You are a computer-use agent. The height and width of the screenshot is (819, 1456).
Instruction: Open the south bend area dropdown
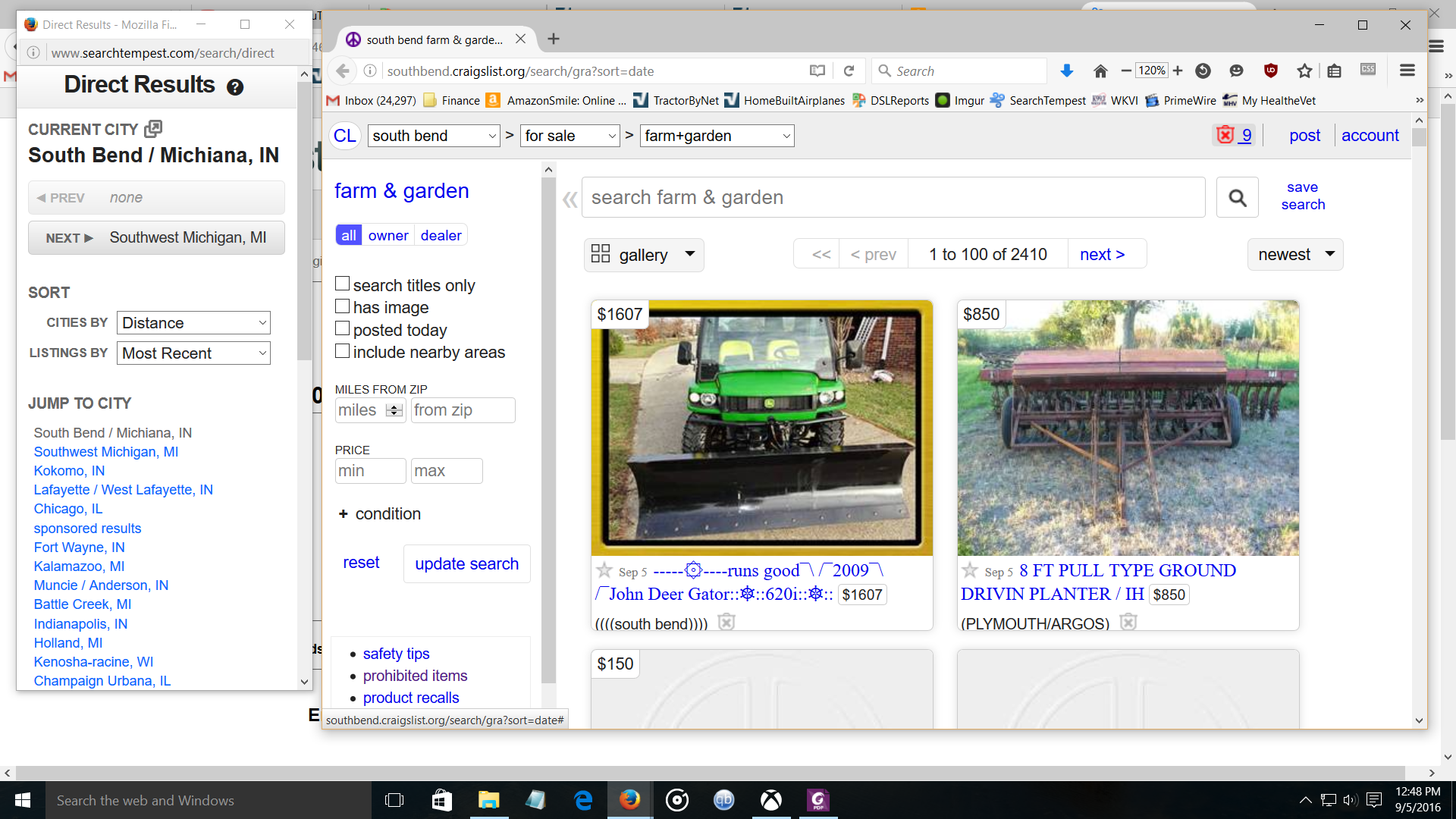pyautogui.click(x=434, y=136)
